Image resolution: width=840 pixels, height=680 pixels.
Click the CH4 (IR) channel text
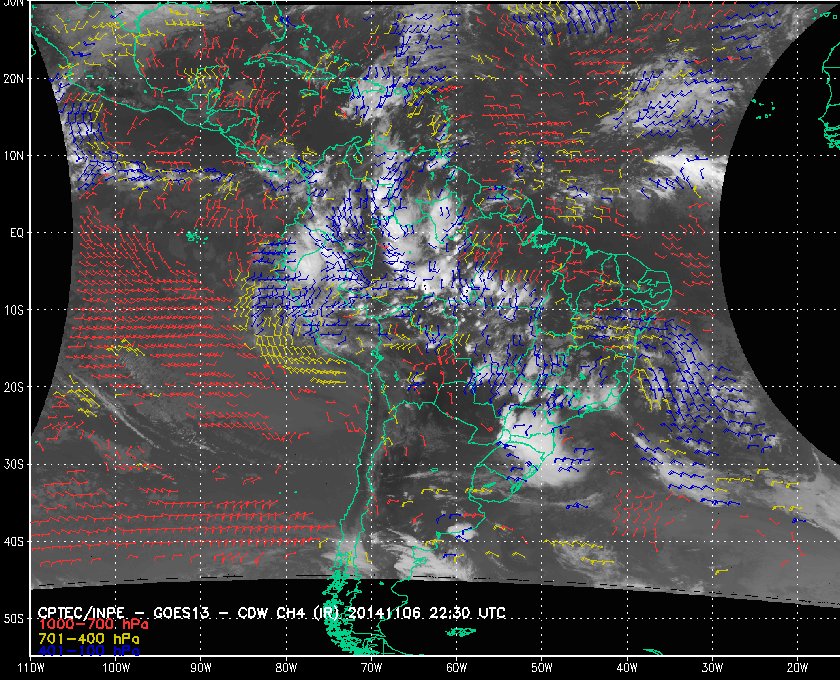(x=310, y=613)
